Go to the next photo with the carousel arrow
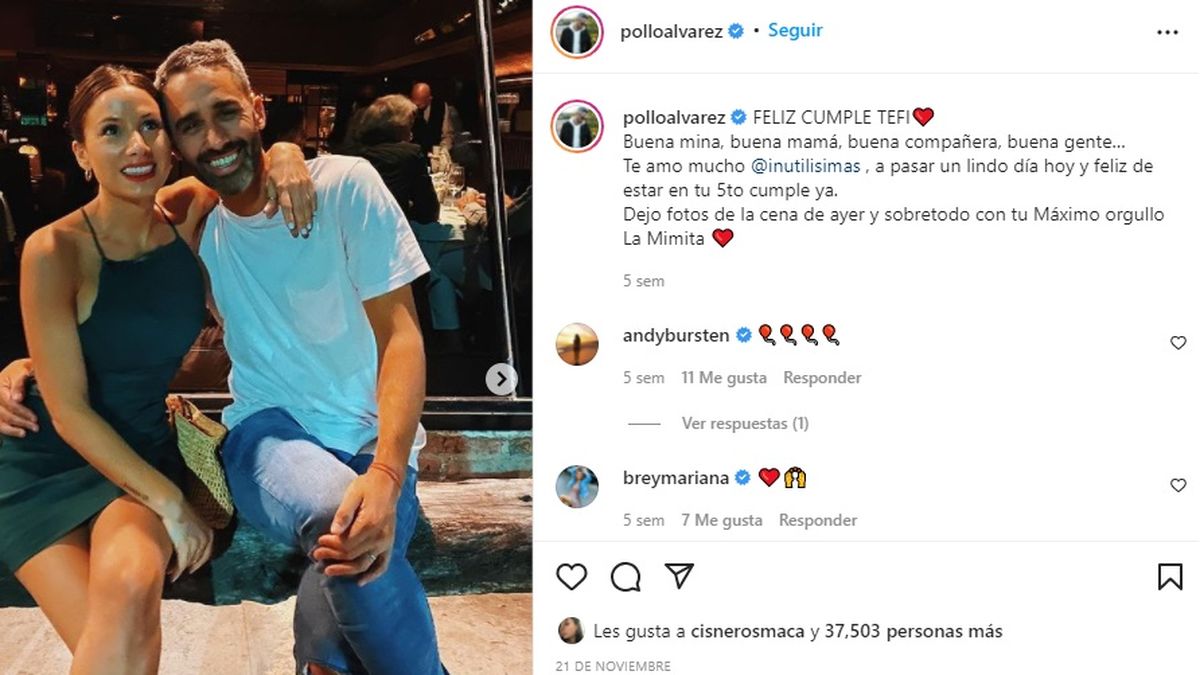1200x675 pixels. [x=501, y=379]
